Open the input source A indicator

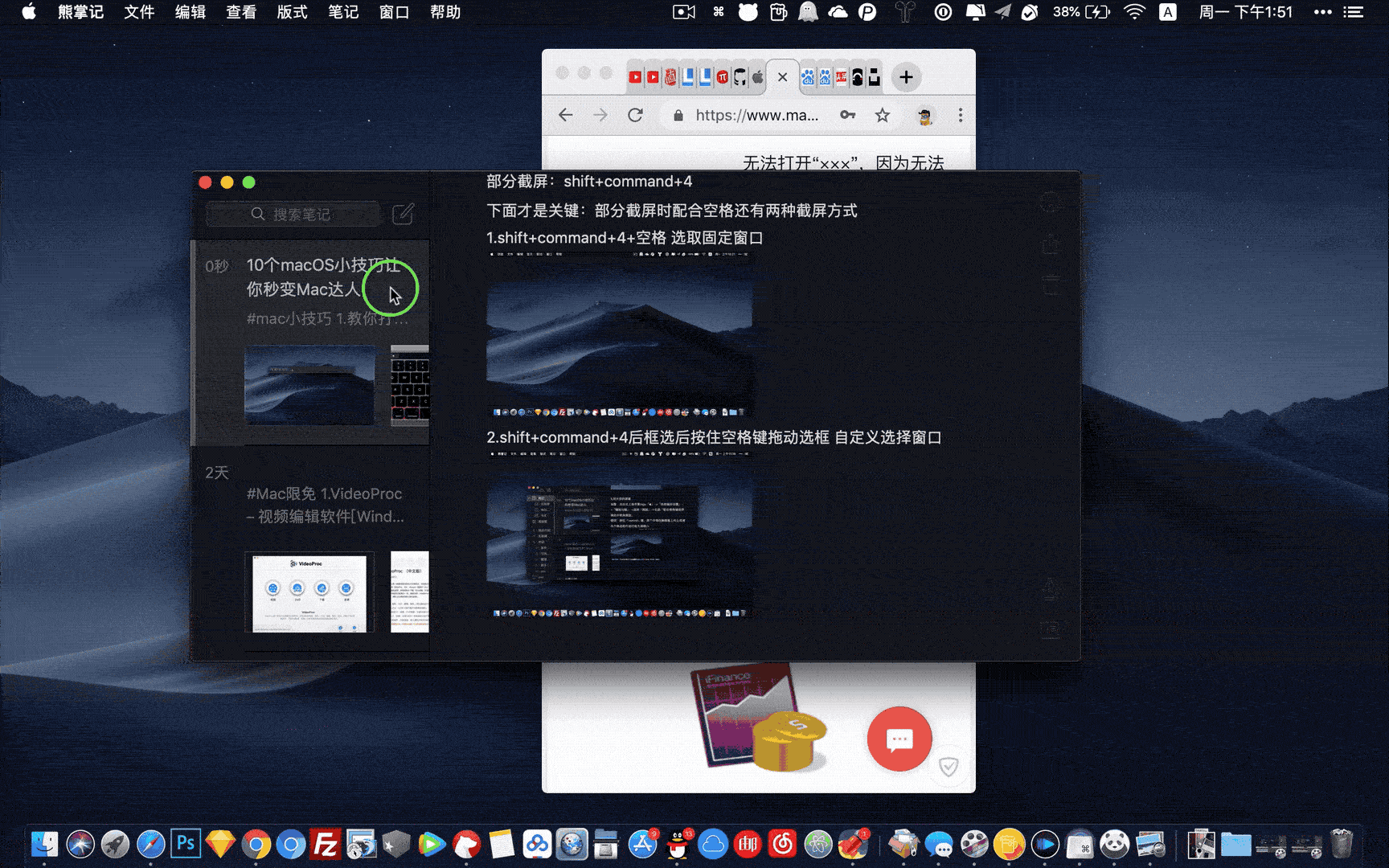click(x=1168, y=12)
